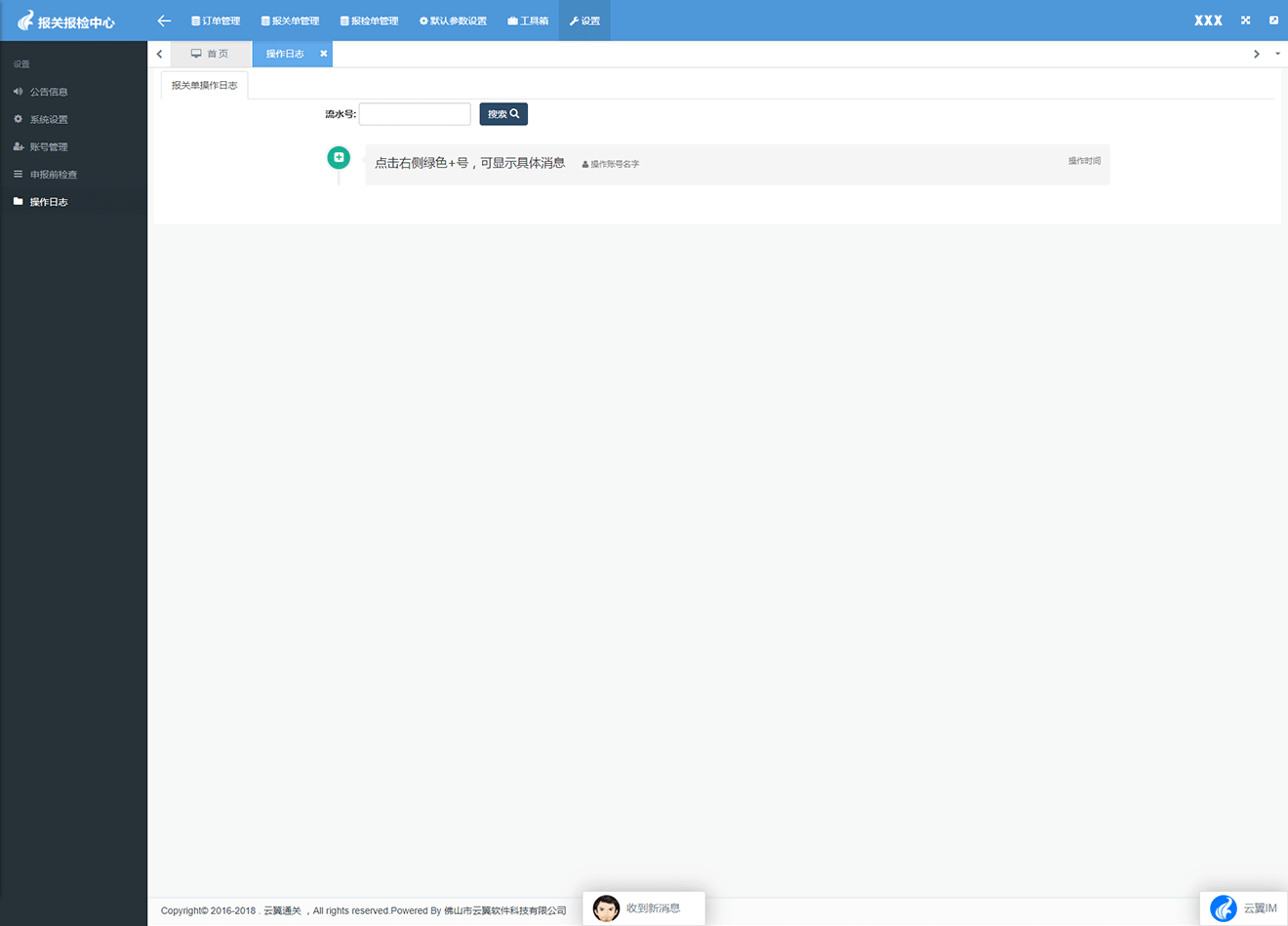Open 账号管理 in the sidebar
Viewport: 1288px width, 926px height.
click(x=49, y=147)
